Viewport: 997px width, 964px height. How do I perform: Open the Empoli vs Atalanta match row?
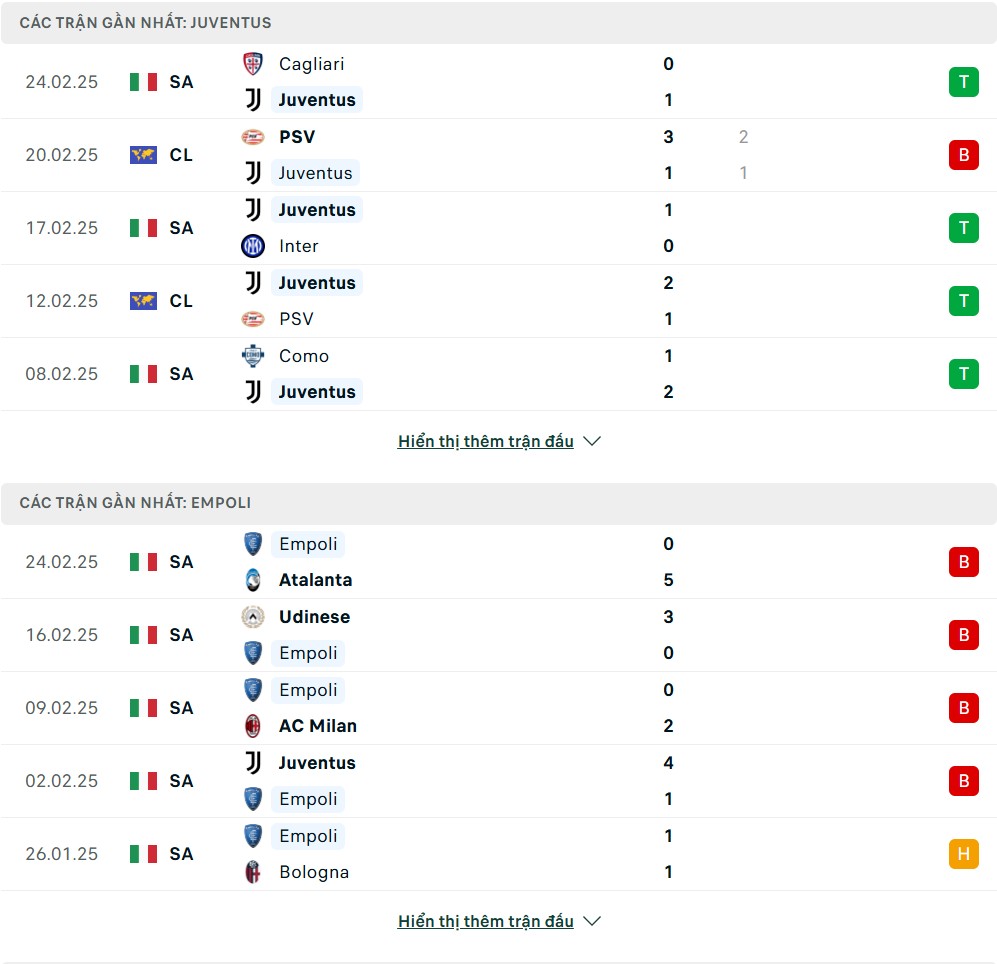[500, 562]
